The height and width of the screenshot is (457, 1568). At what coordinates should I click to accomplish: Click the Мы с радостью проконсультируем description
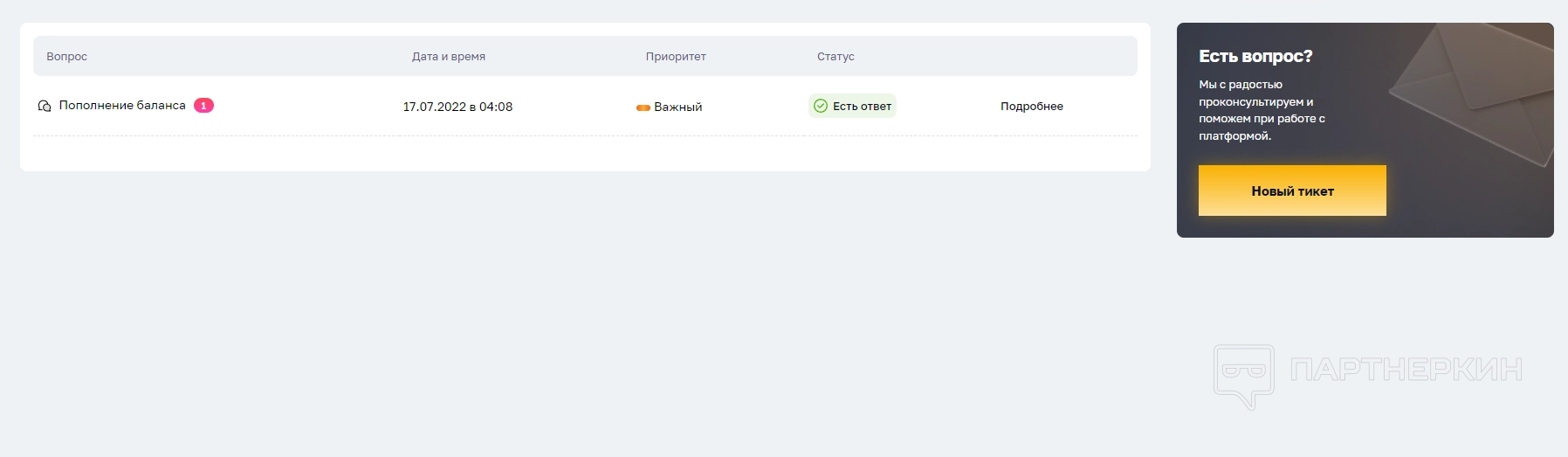pos(1262,110)
